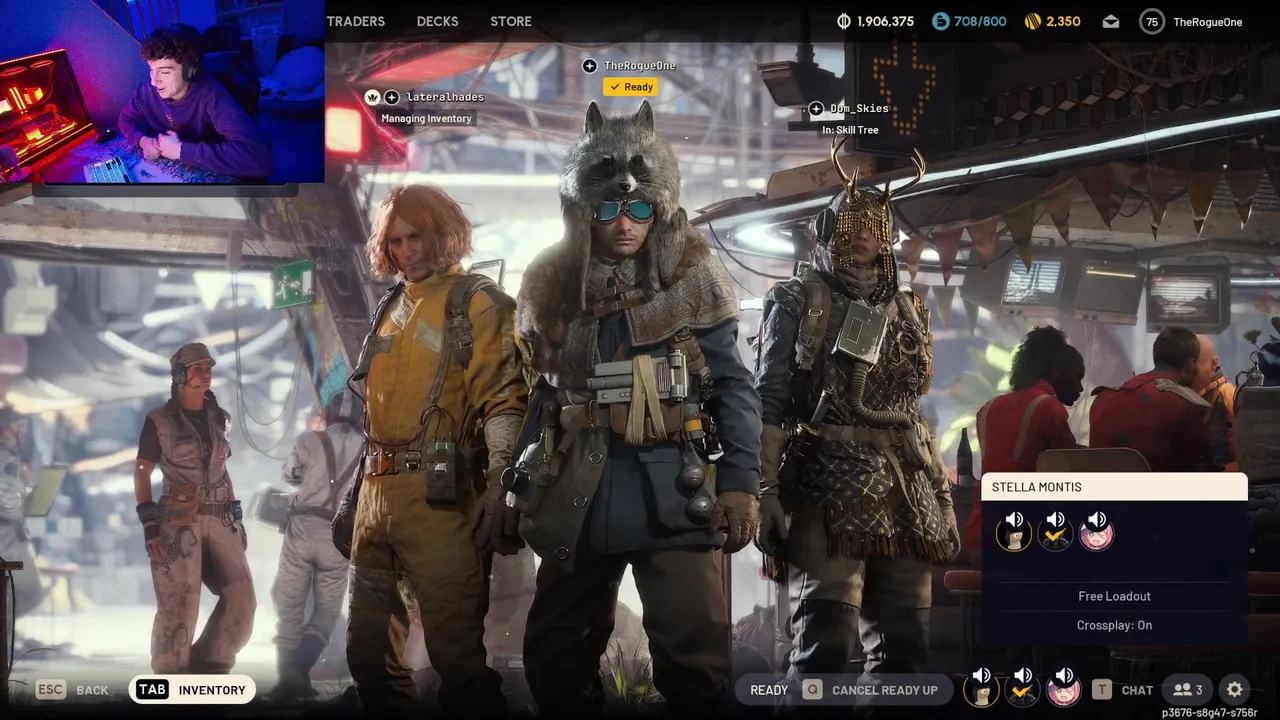Open the CHAT label
1280x720 pixels.
tap(1137, 690)
